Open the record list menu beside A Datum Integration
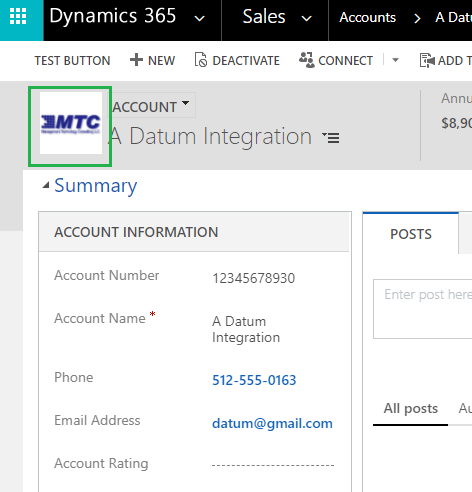The height and width of the screenshot is (492, 472). pos(331,137)
